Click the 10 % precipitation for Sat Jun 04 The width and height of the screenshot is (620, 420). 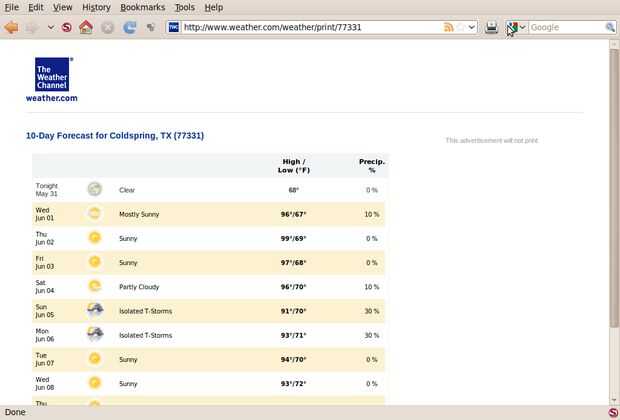[372, 287]
